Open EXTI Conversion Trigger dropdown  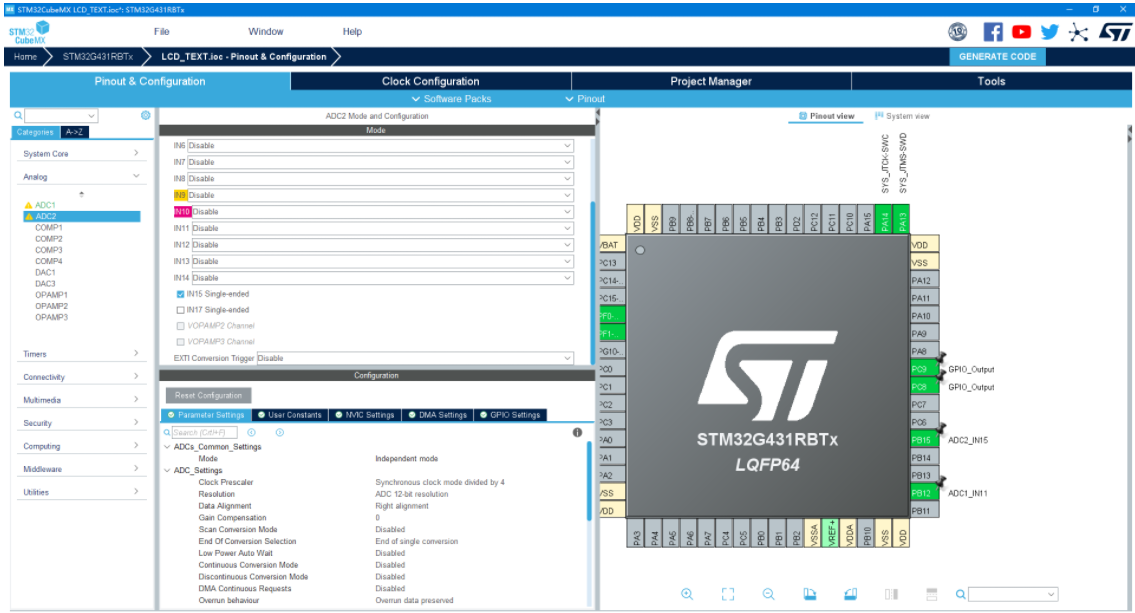415,358
